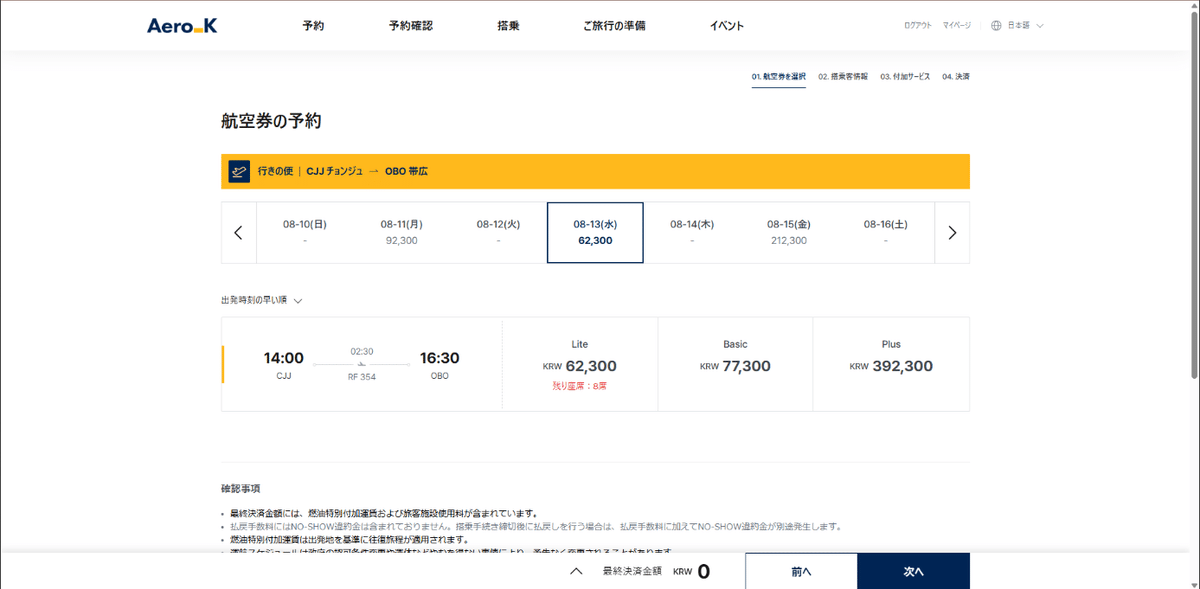Open マイページ link
This screenshot has width=1200, height=589.
tap(956, 26)
